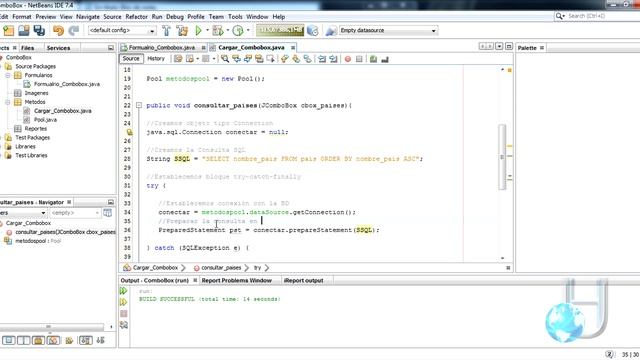Click the memory usage indicator

(x=280, y=30)
